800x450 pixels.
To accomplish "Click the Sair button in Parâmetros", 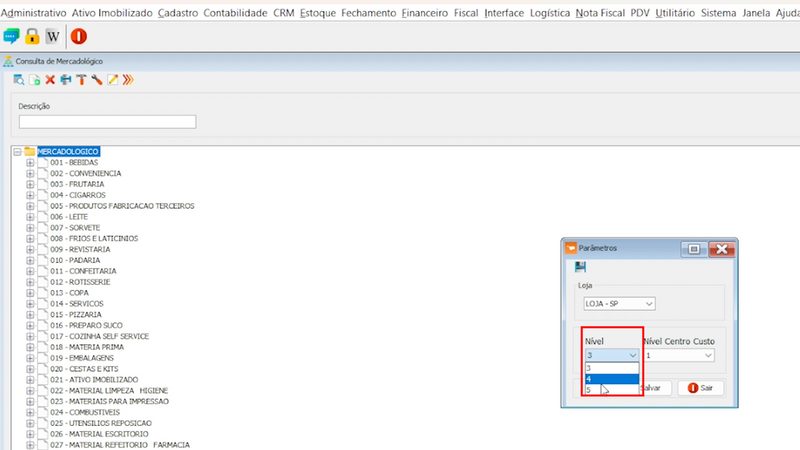I will click(x=700, y=387).
